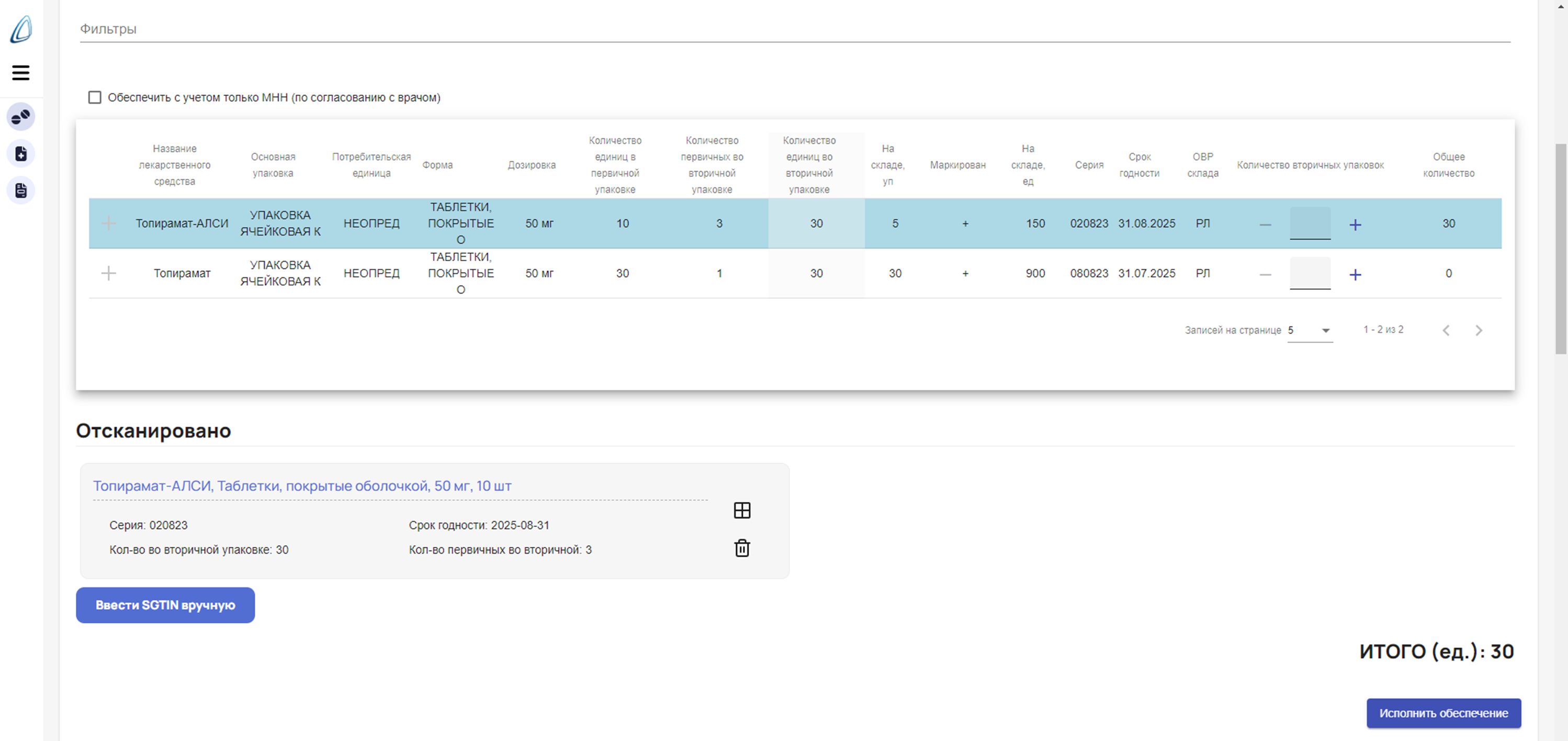Open the add-document icon in sidebar
1568x741 pixels.
(21, 153)
